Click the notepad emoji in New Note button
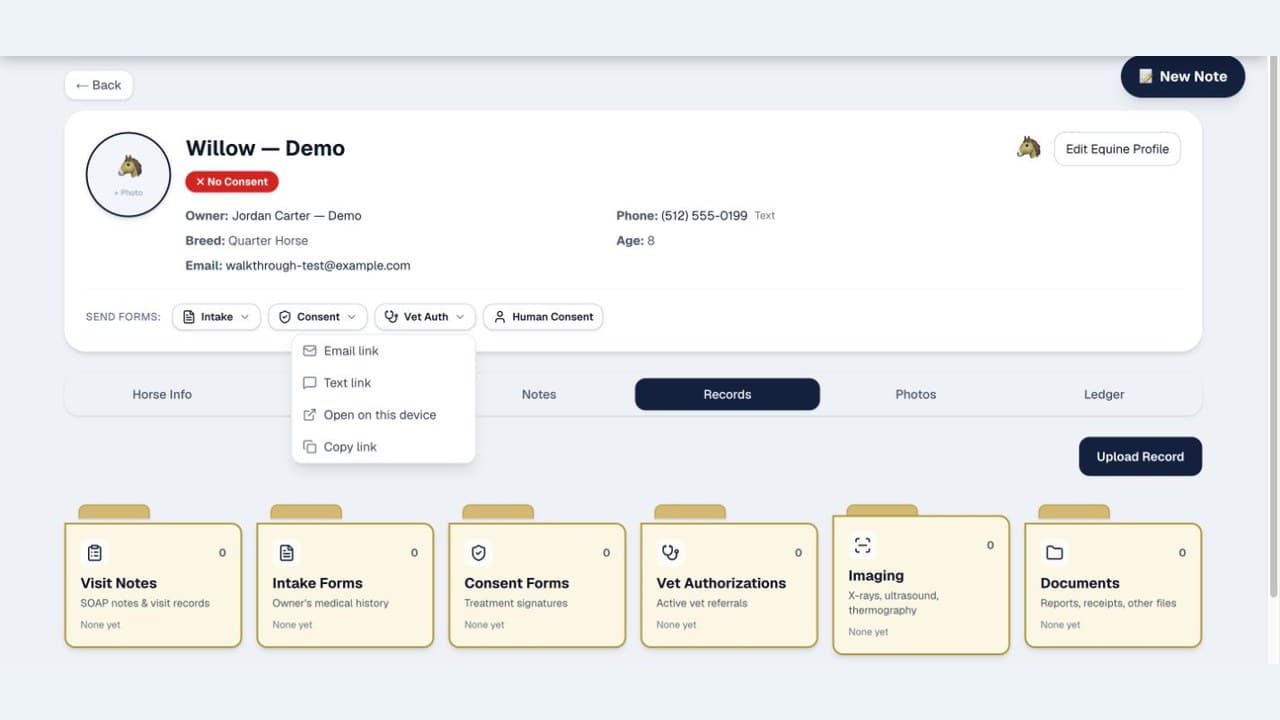The height and width of the screenshot is (720, 1280). point(1146,76)
